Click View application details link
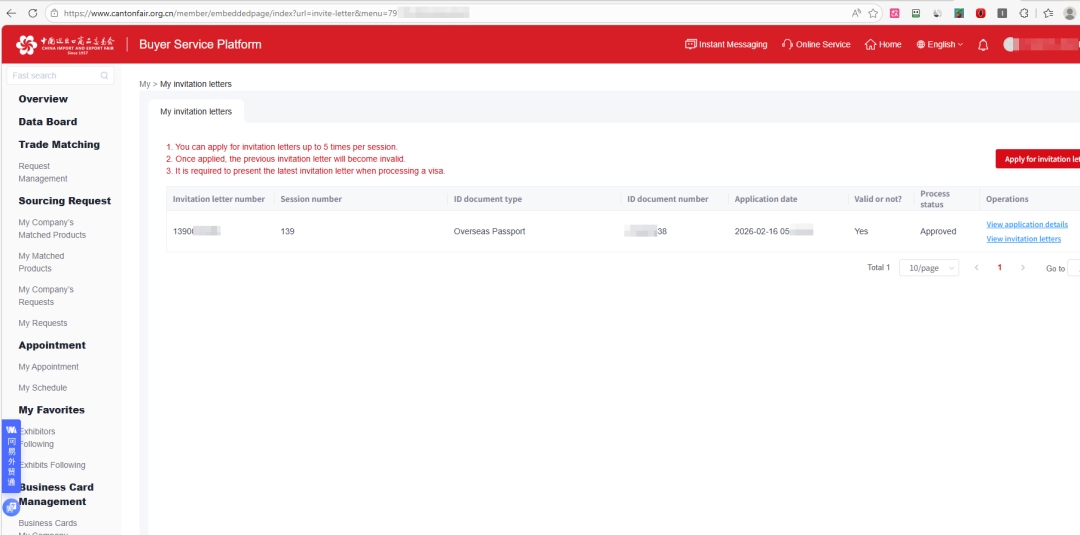 point(1027,225)
